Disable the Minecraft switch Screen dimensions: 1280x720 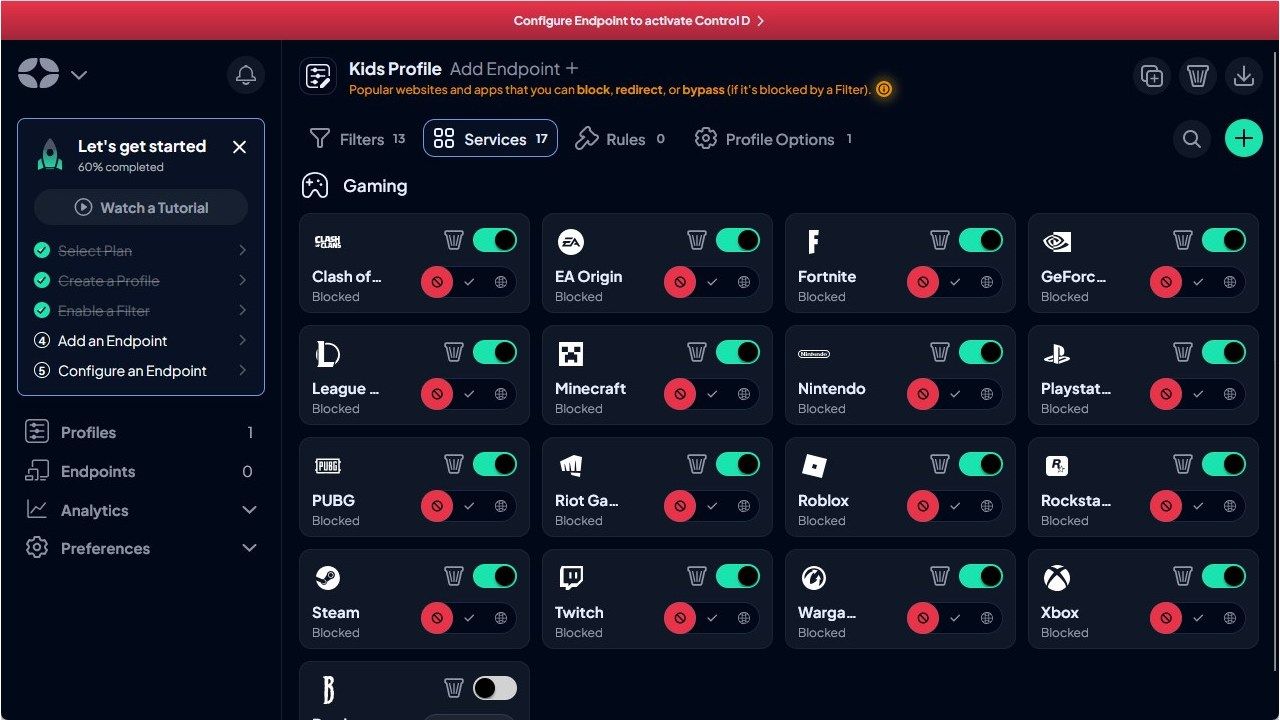[738, 352]
